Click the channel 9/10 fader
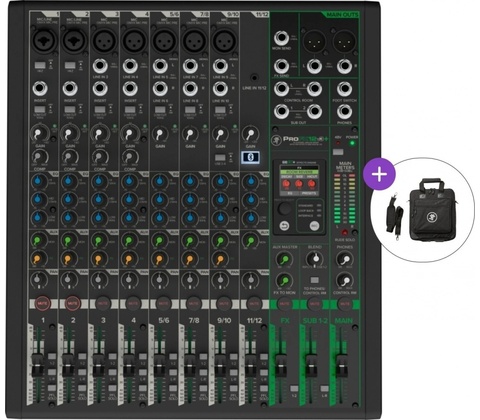The height and width of the screenshot is (420, 480). pyautogui.click(x=219, y=365)
